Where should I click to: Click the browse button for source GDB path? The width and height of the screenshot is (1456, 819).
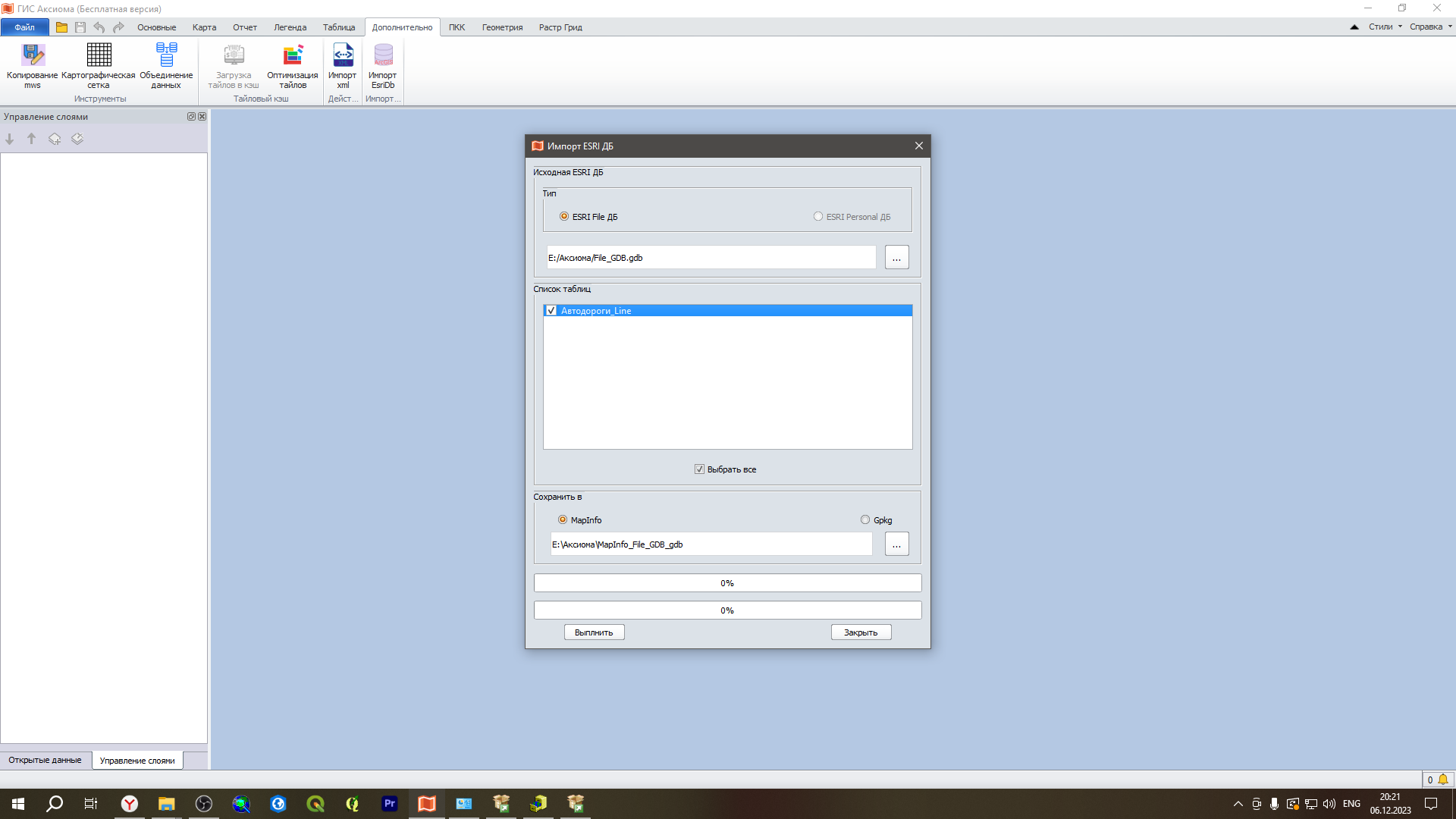coord(896,258)
